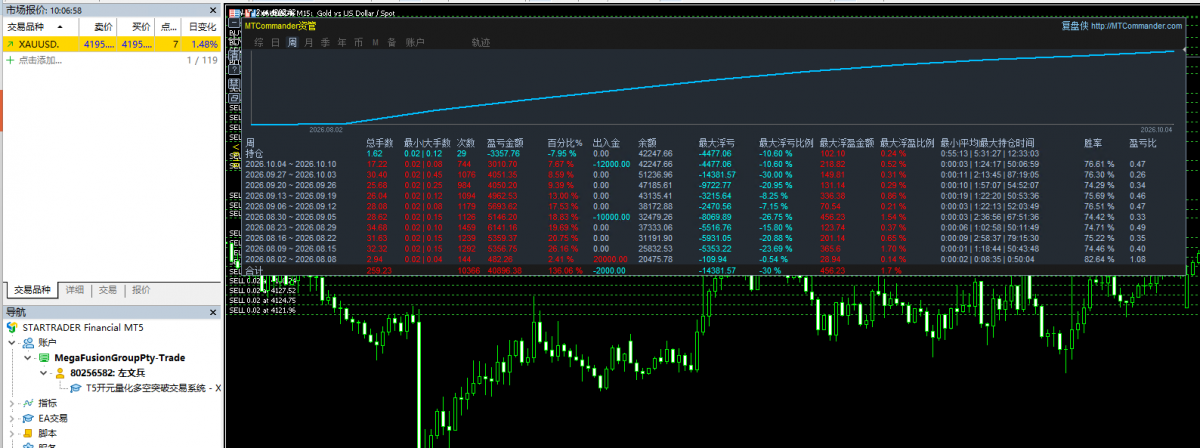Click the green plus icon for 点击添加
This screenshot has height=448, width=1200.
(x=10, y=60)
